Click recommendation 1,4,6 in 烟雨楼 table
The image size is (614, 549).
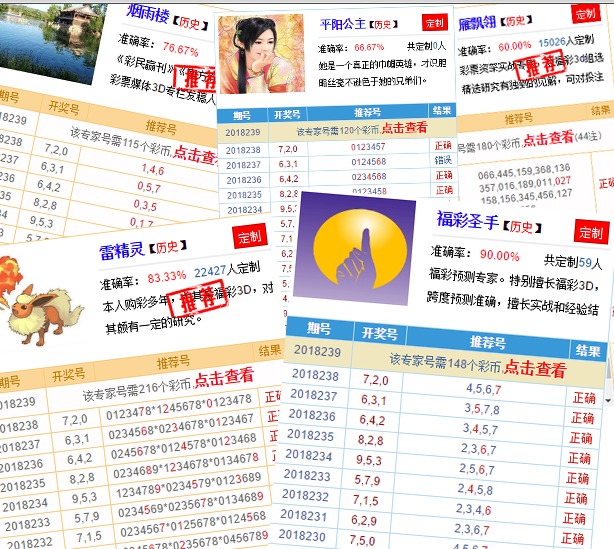(153, 170)
